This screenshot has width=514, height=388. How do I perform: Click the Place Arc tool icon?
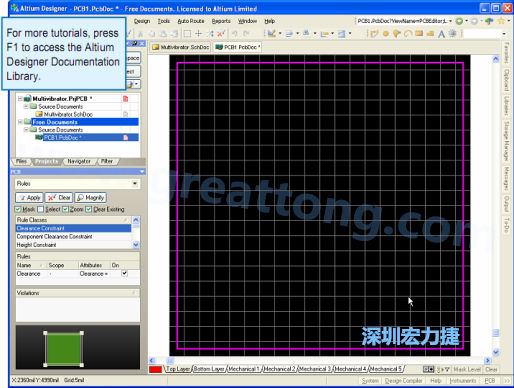[408, 34]
